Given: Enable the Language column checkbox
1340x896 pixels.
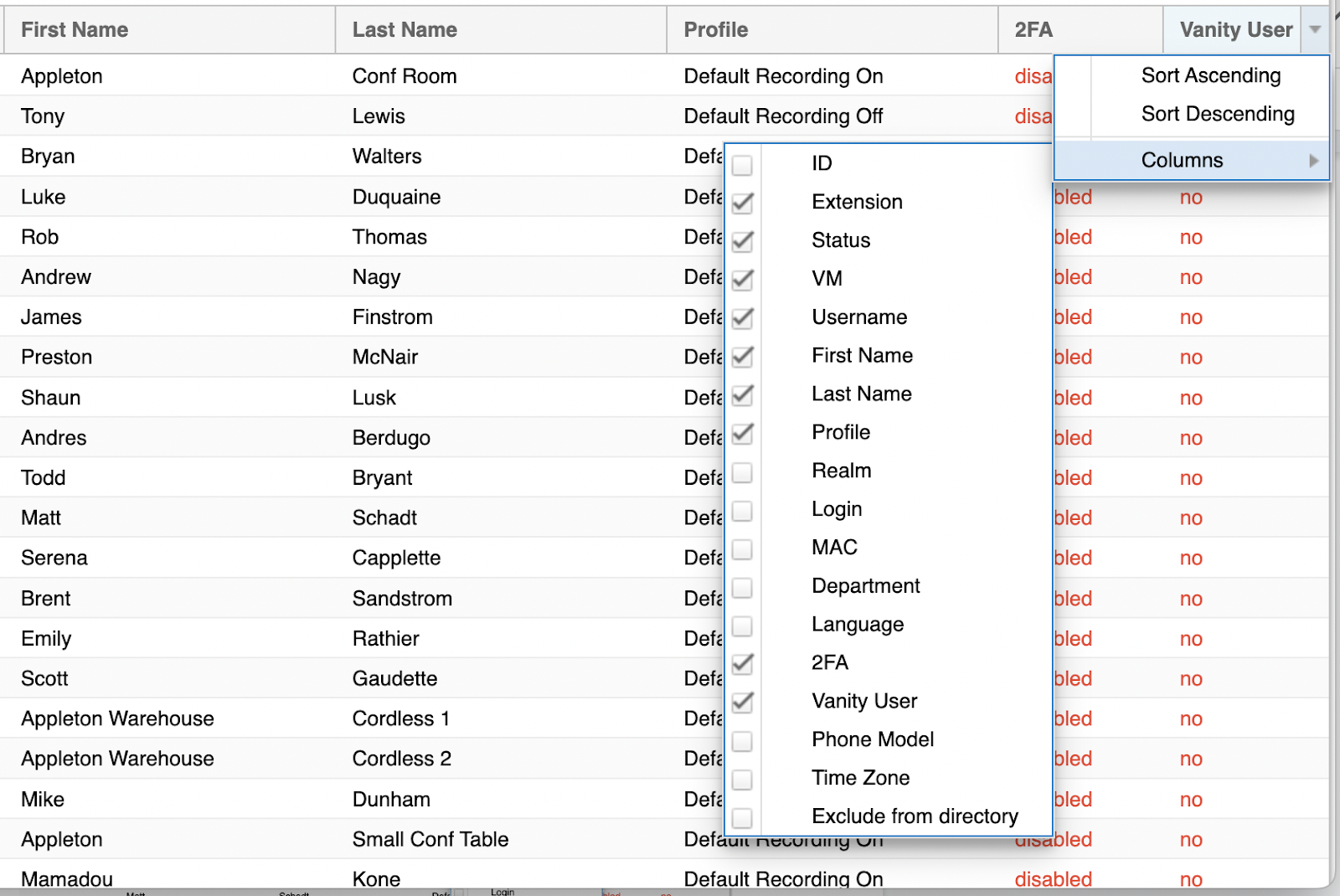Looking at the screenshot, I should pyautogui.click(x=741, y=626).
